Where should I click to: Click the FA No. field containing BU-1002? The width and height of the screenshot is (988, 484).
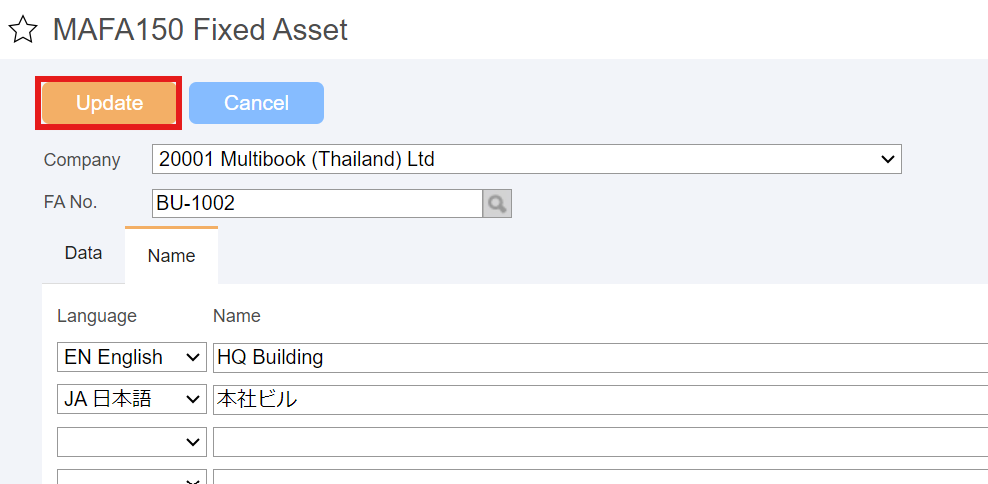click(x=318, y=204)
